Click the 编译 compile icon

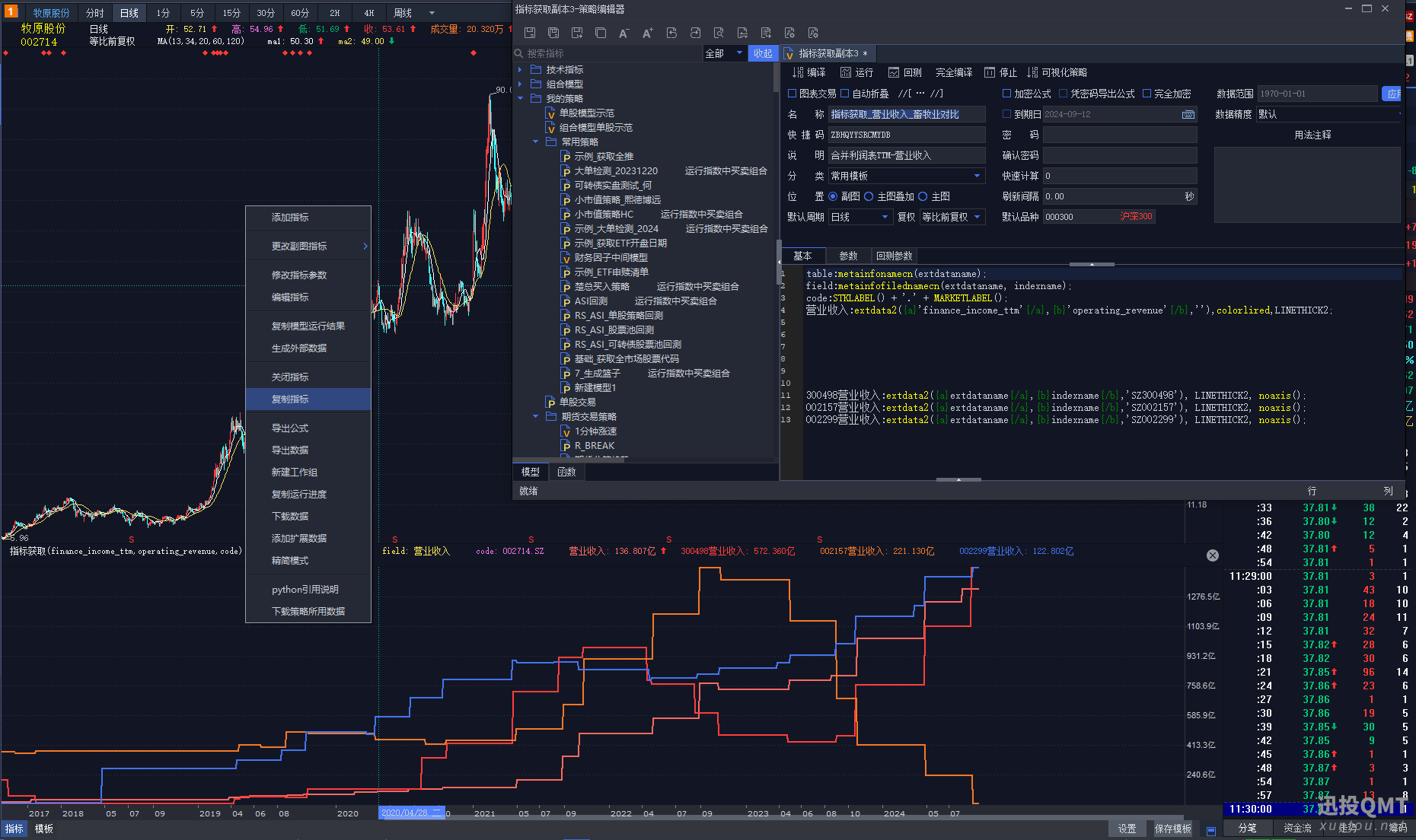pyautogui.click(x=798, y=72)
